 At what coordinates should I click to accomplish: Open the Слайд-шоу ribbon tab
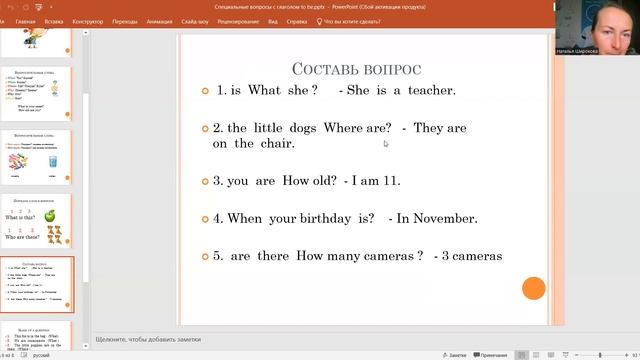[195, 22]
